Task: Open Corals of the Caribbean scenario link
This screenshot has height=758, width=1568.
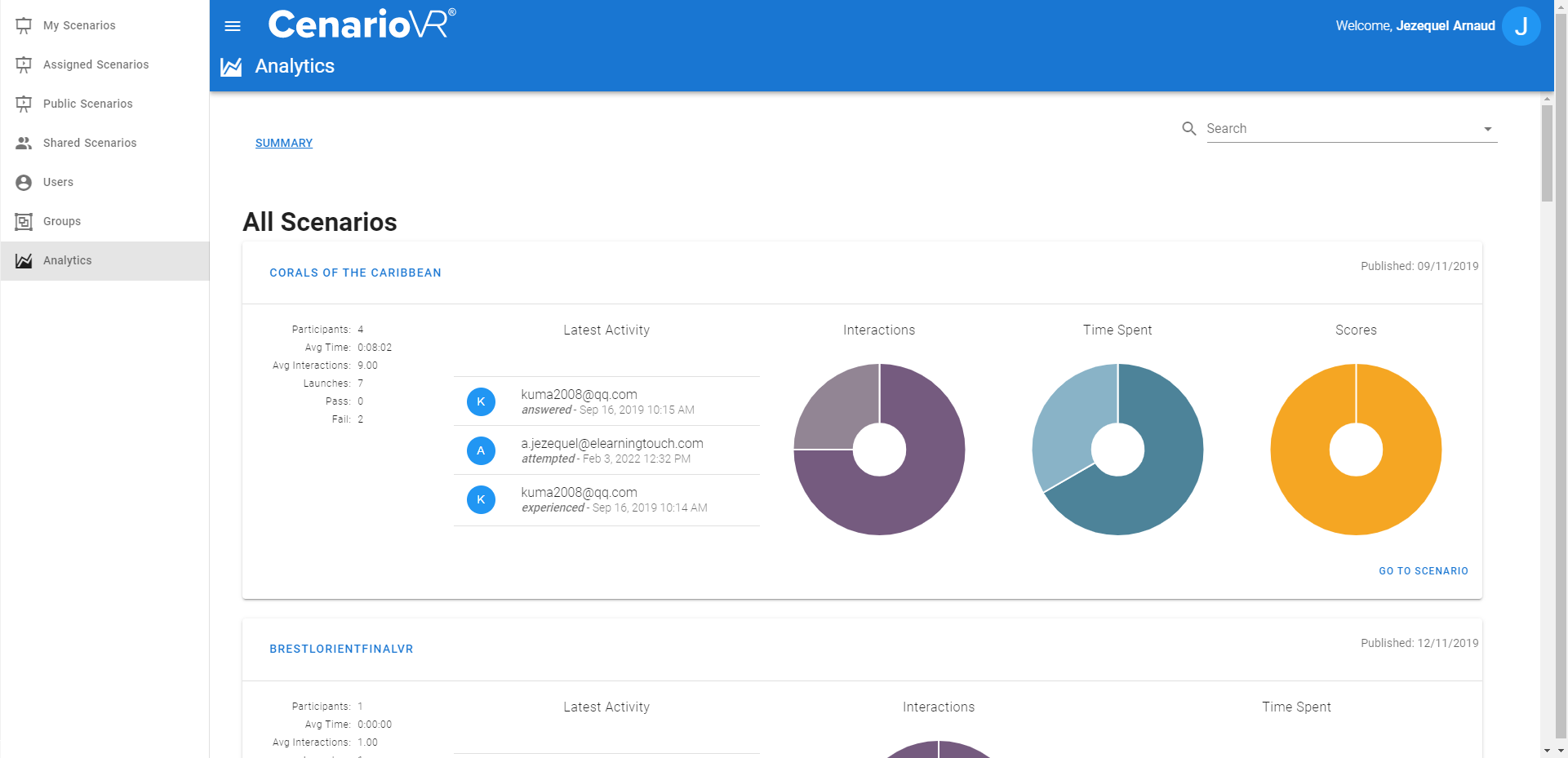Action: click(355, 273)
